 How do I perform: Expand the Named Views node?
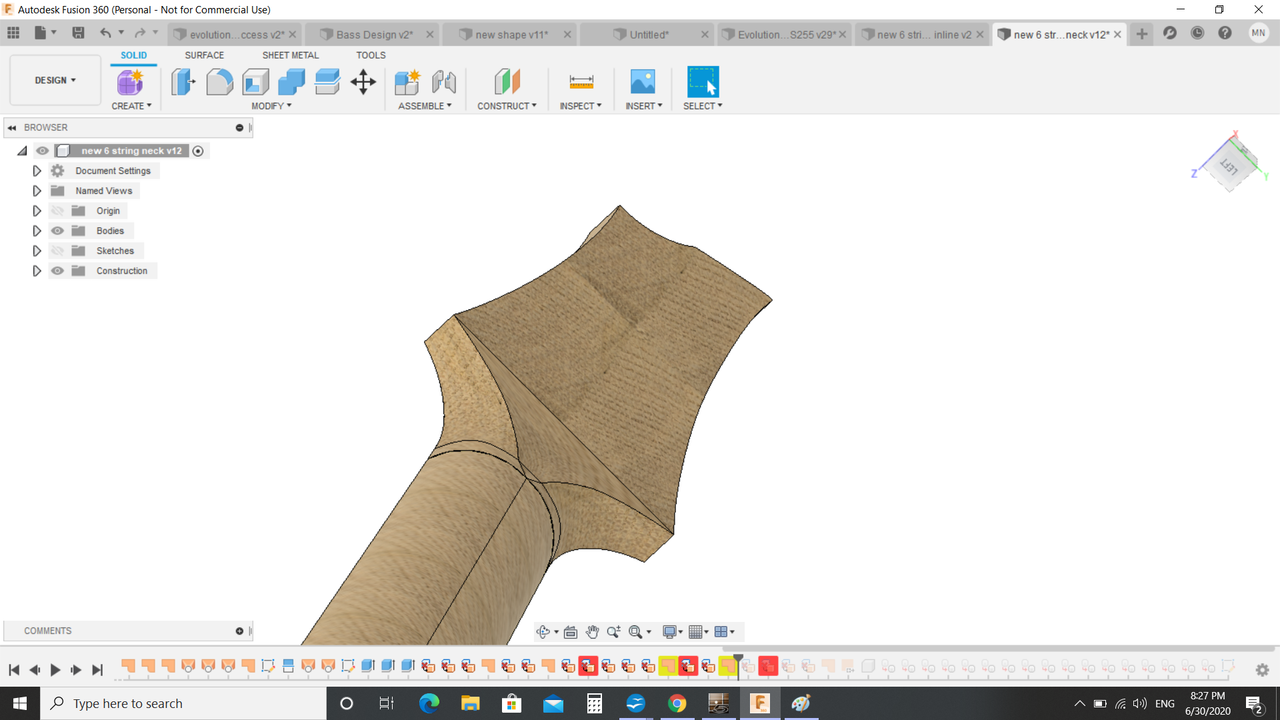click(x=37, y=191)
